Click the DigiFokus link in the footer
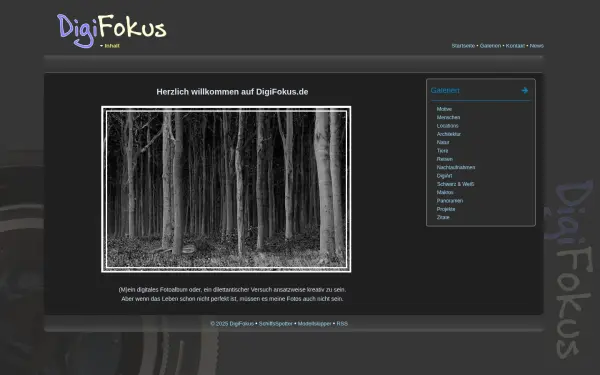The height and width of the screenshot is (375, 600). pyautogui.click(x=241, y=324)
